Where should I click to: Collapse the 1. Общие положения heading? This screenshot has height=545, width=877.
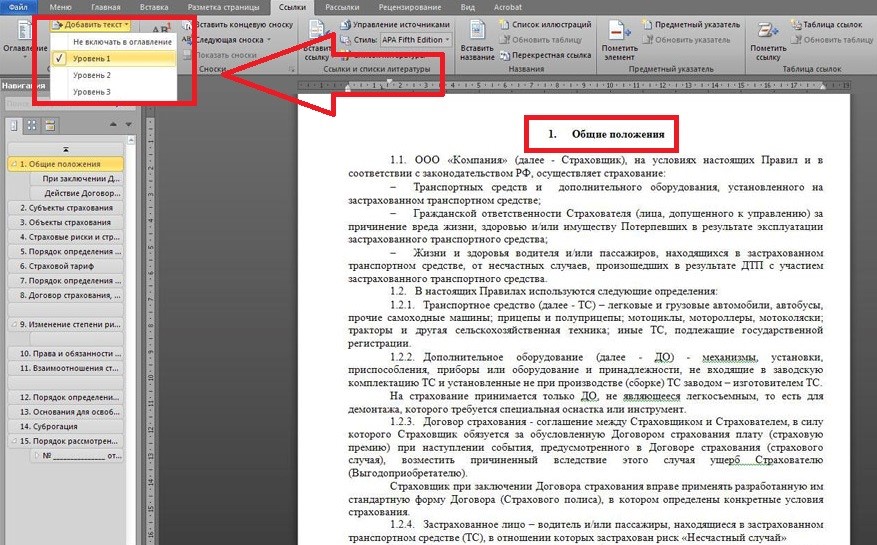14,164
